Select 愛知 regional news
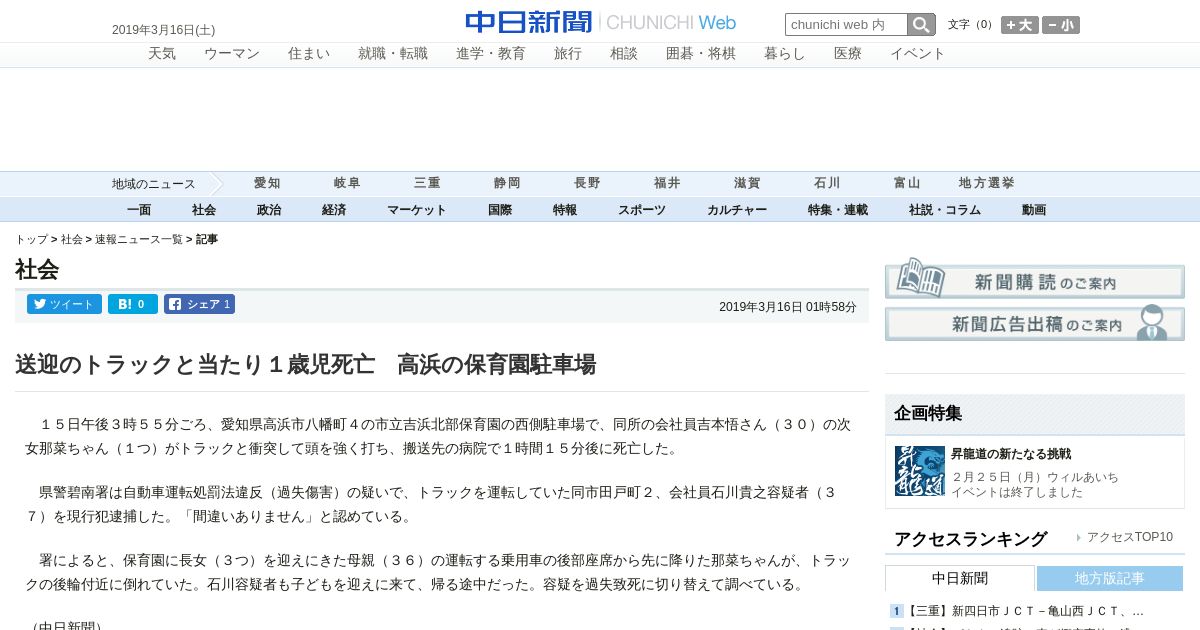1200x630 pixels. [267, 184]
